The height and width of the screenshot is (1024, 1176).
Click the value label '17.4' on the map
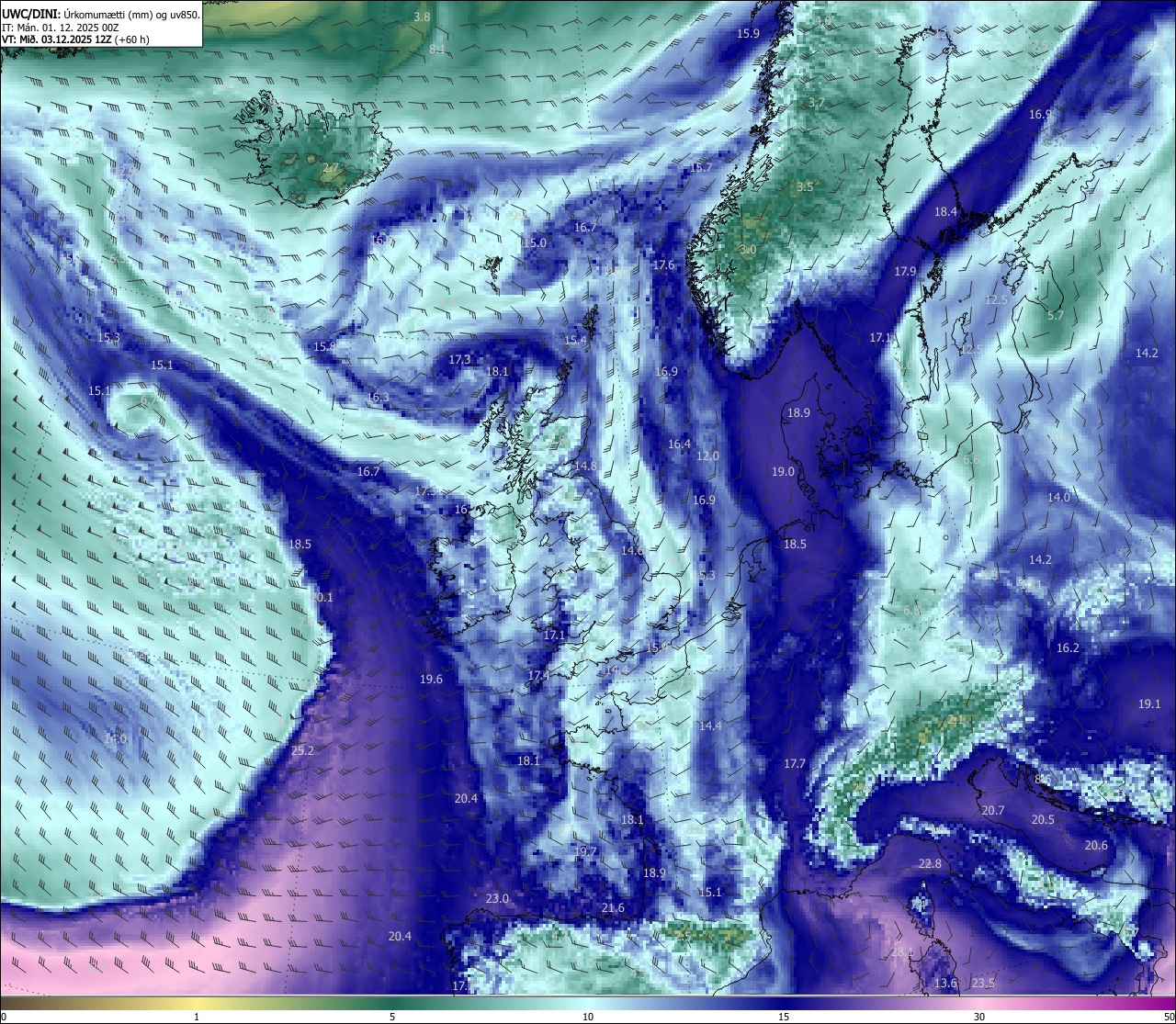click(537, 676)
